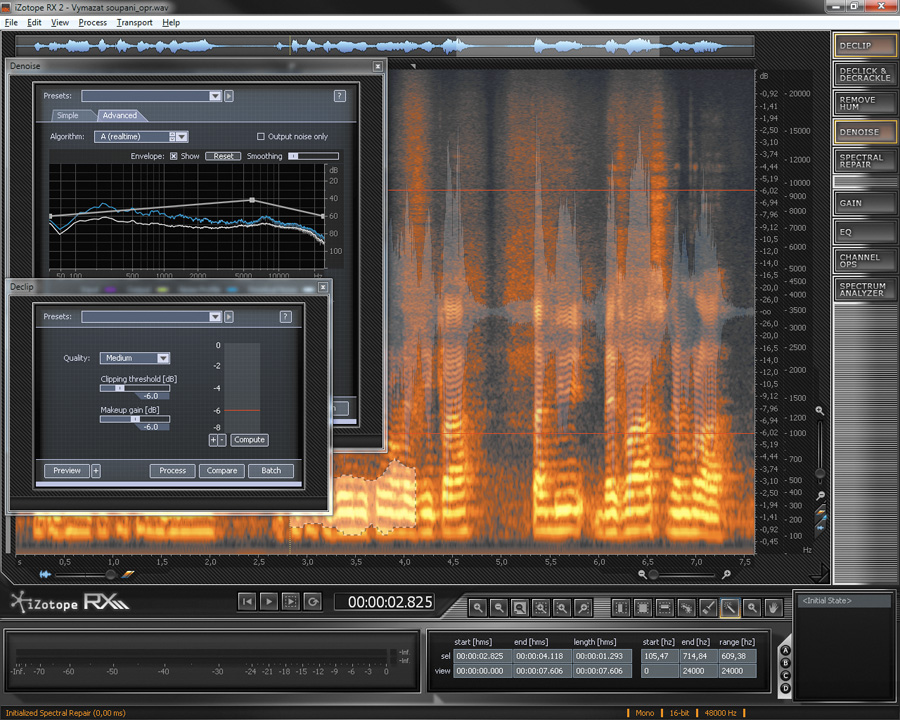
Task: Click the Makeup gain slider
Action: 135,419
